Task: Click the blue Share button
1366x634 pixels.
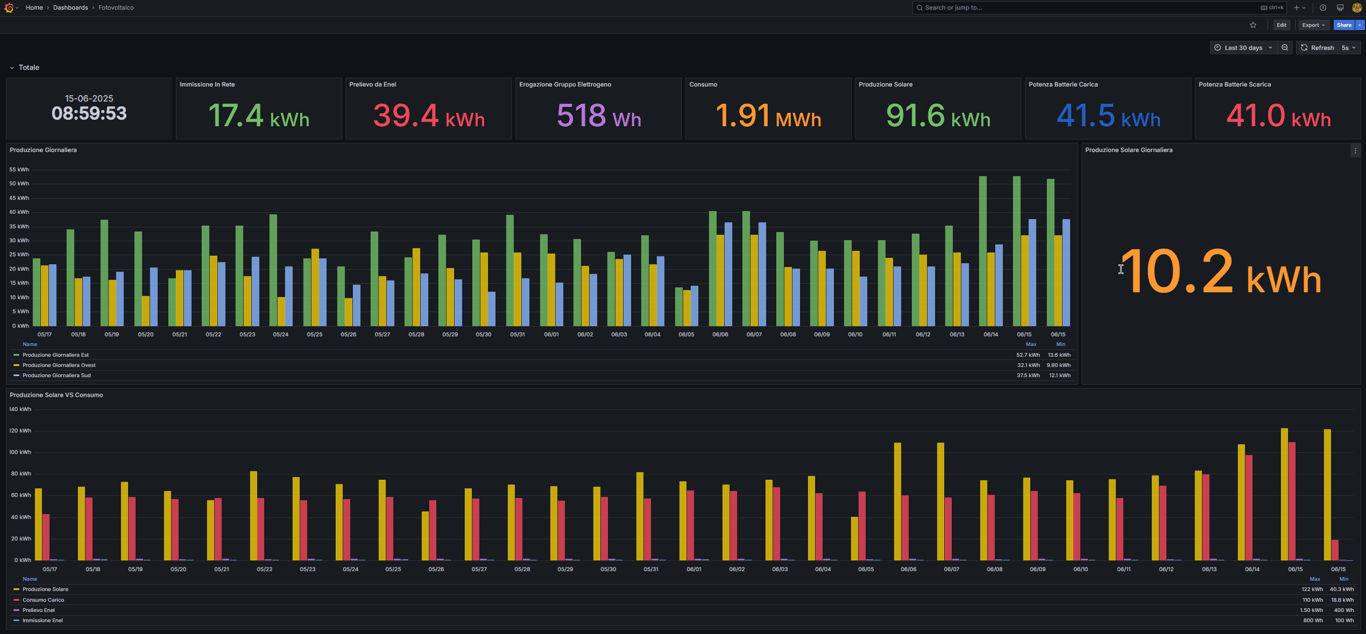Action: (x=1343, y=25)
